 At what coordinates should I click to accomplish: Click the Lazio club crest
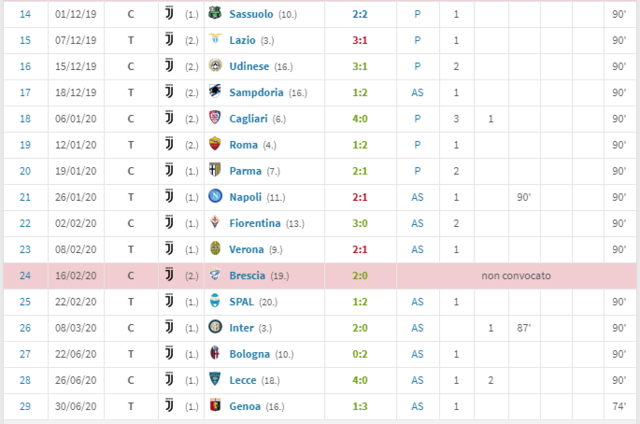coord(215,40)
